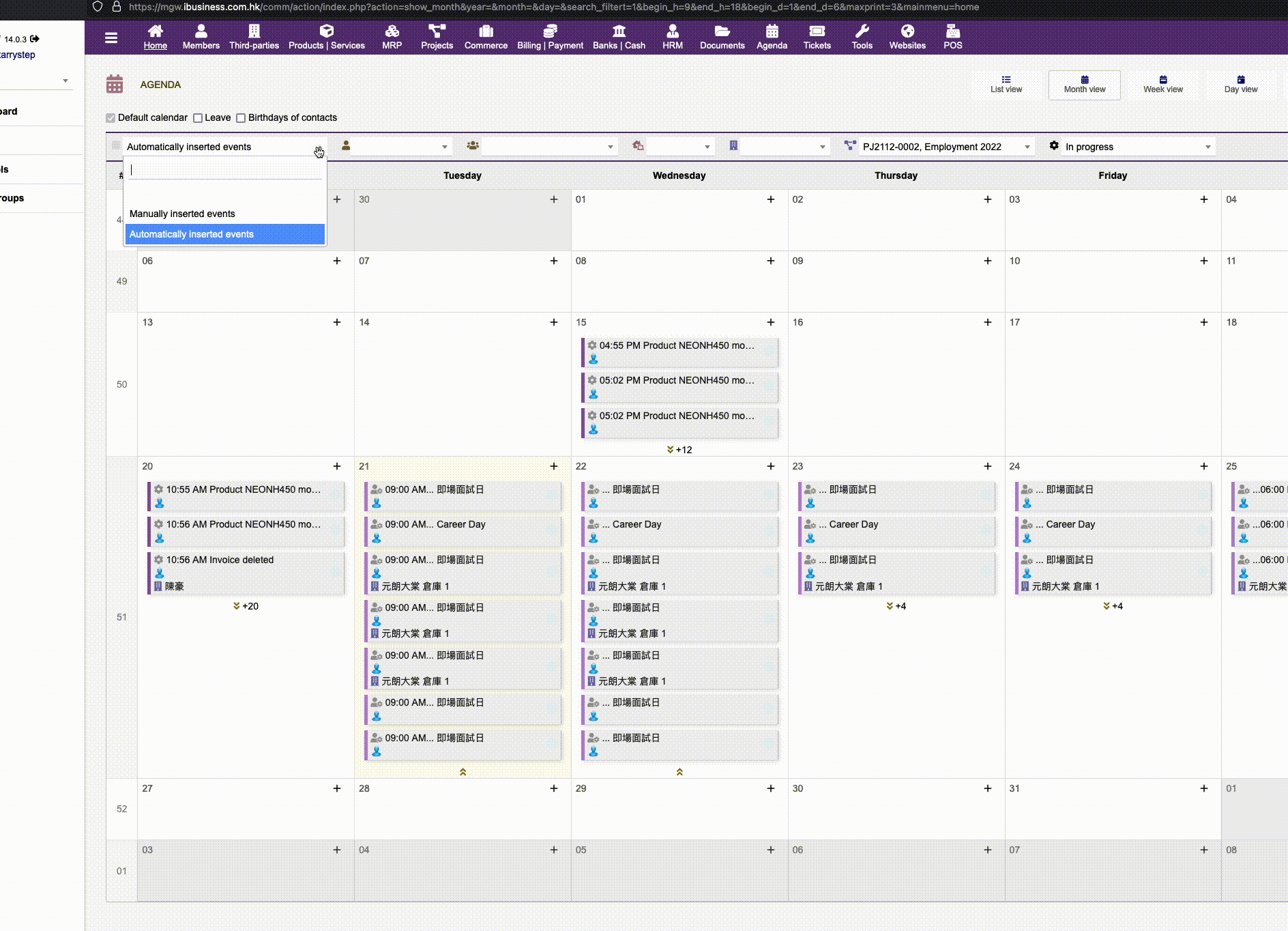Click the 陳豪 third-party label
Viewport: 1288px width, 931px height.
tap(175, 586)
